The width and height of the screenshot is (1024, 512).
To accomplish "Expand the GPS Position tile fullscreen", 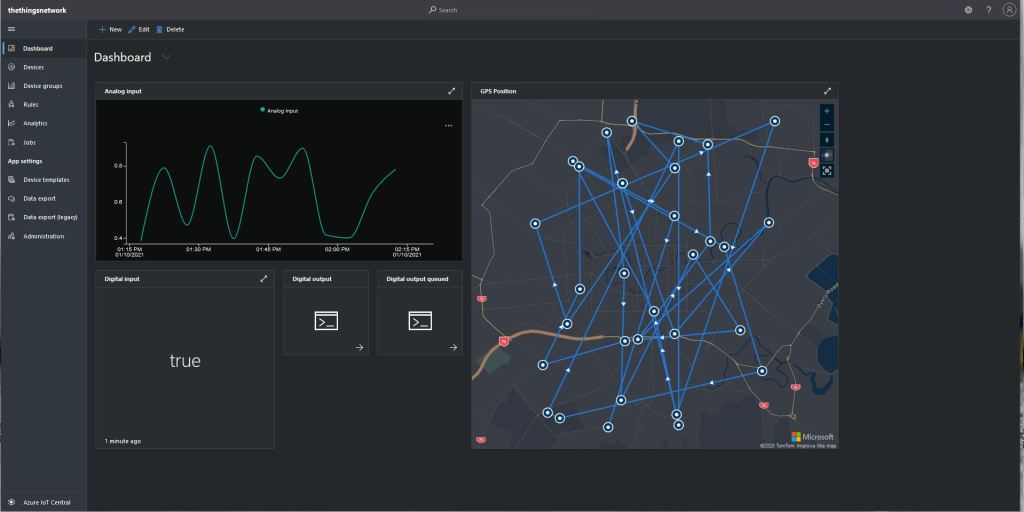I will 827,91.
